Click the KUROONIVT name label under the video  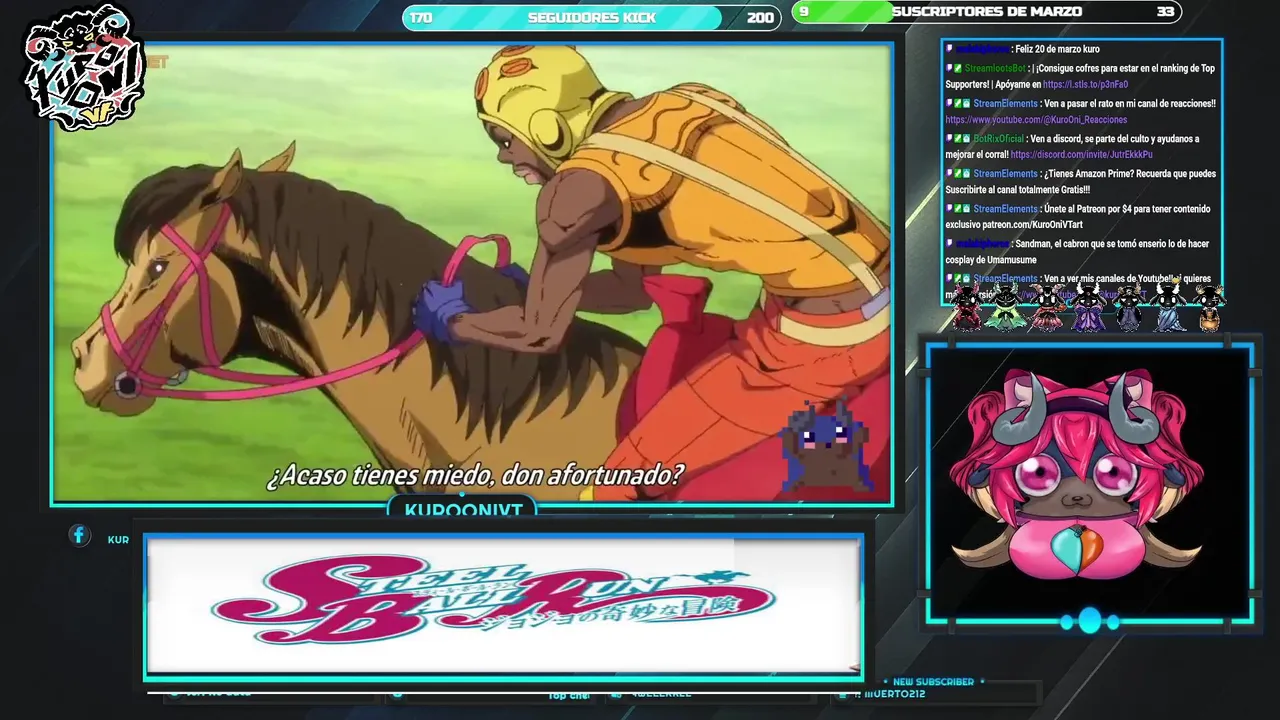pyautogui.click(x=463, y=510)
